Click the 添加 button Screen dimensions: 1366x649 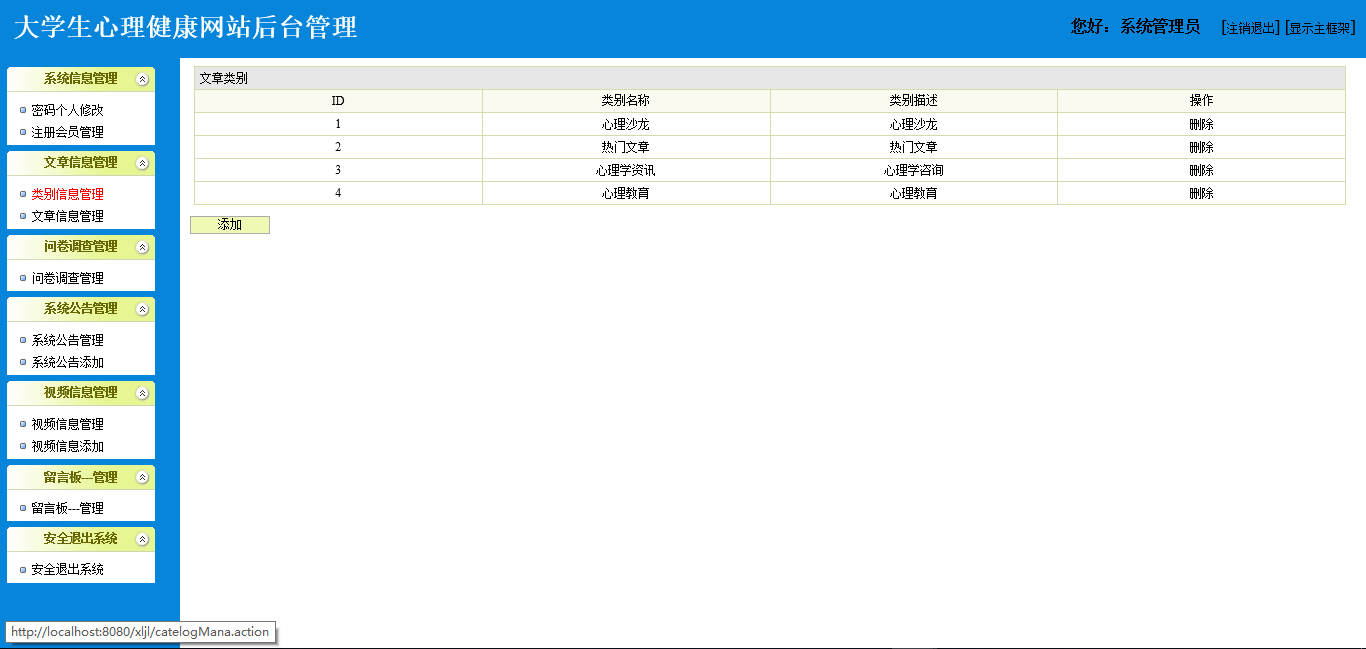(x=230, y=225)
